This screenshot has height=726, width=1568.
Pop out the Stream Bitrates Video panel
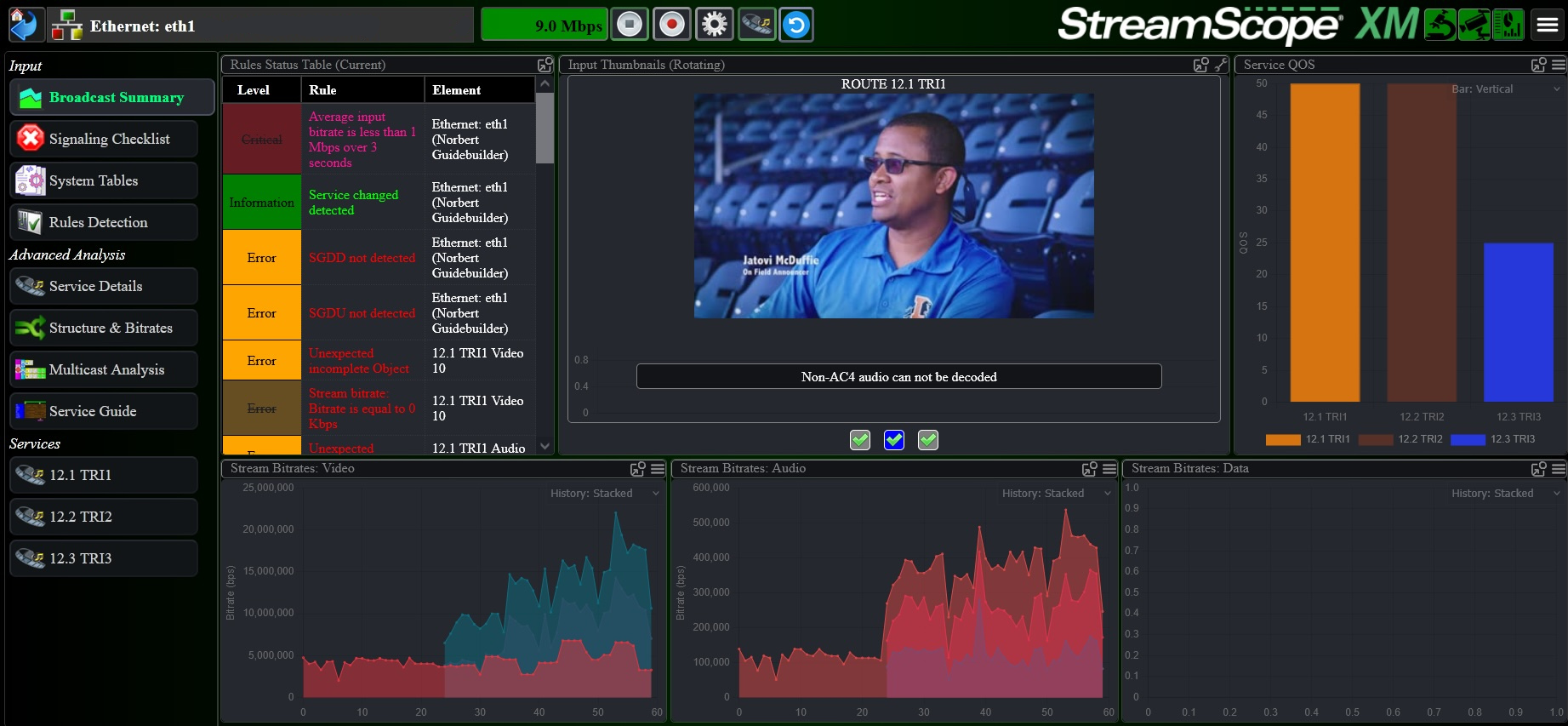(x=637, y=469)
